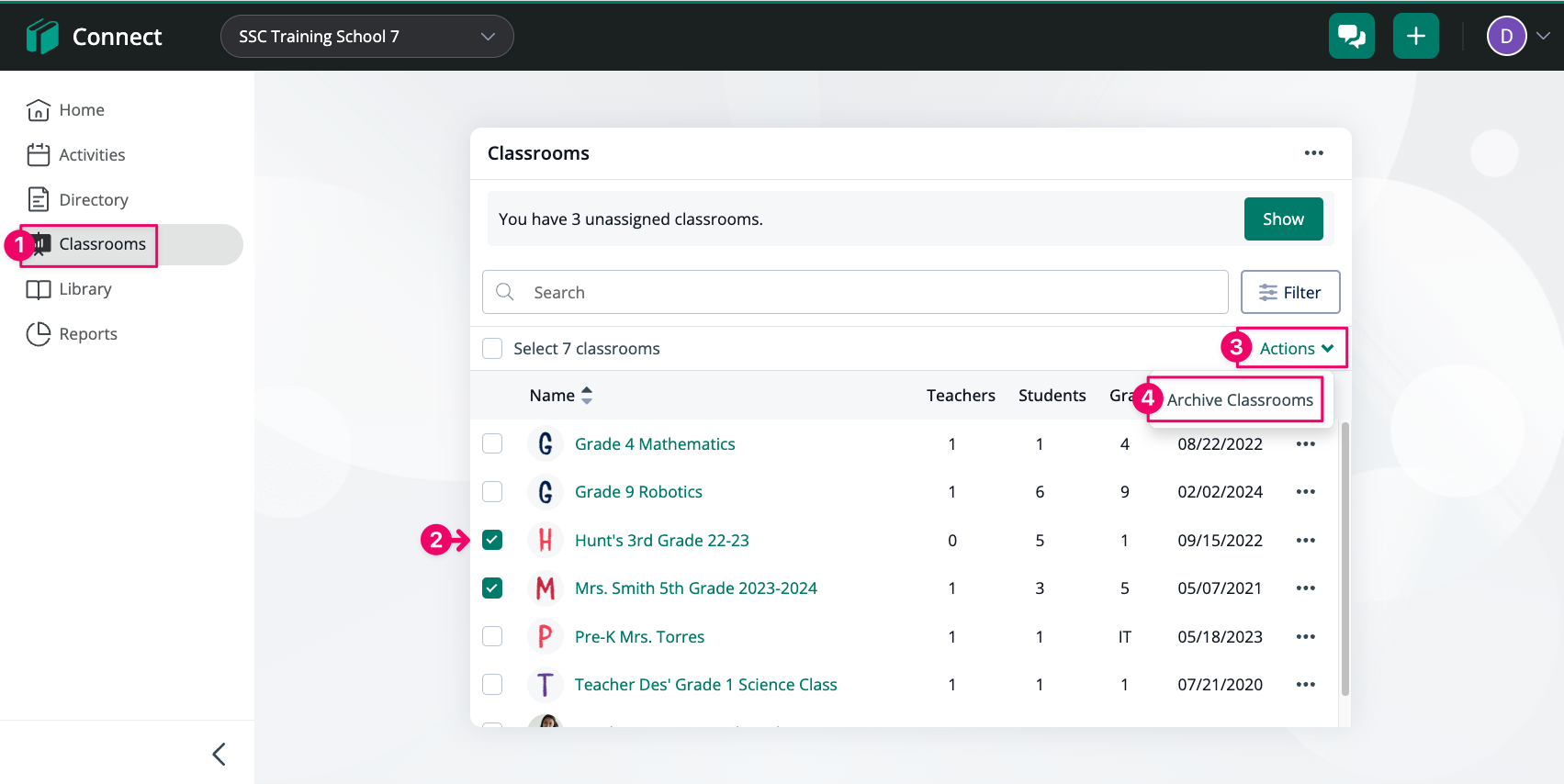Open Hunt's 3rd Grade row options menu

click(1305, 541)
